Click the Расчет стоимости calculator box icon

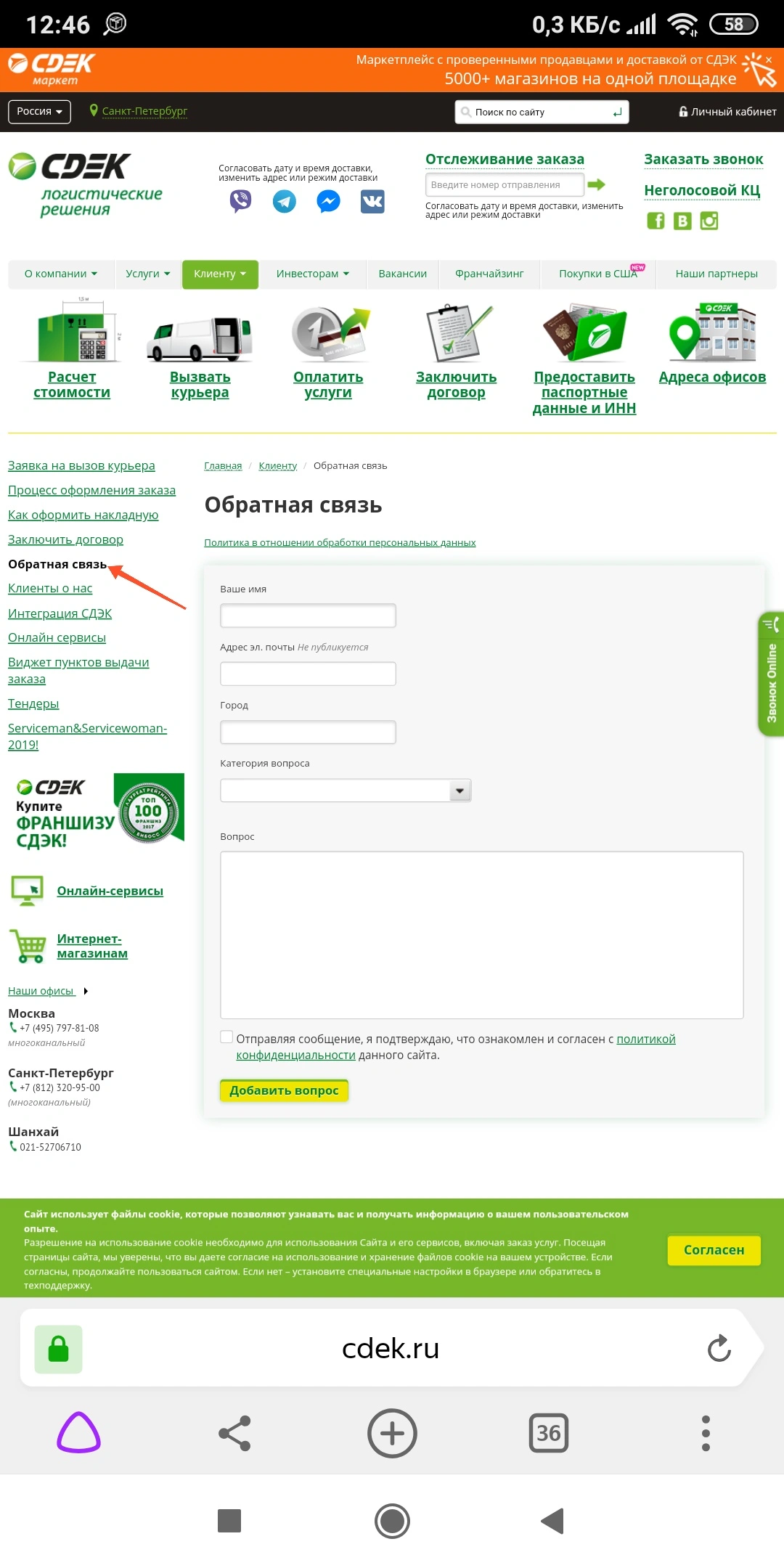72,330
